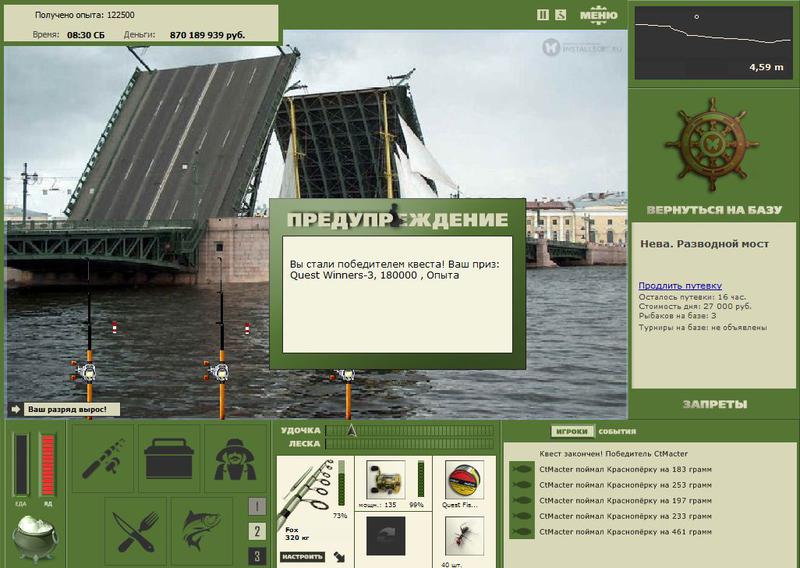The height and width of the screenshot is (568, 800).
Task: Click the time value 08:30 СБ
Action: 86,35
